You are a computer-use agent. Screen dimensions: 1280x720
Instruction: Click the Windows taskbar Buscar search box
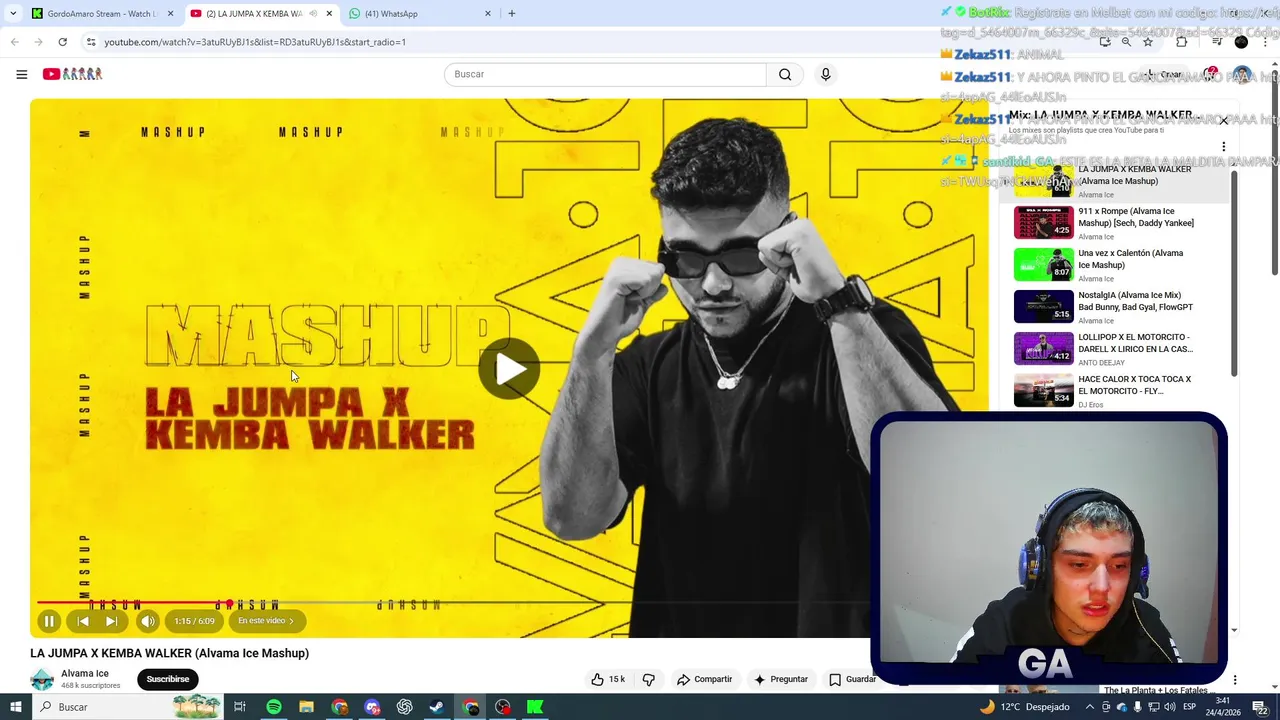point(127,707)
